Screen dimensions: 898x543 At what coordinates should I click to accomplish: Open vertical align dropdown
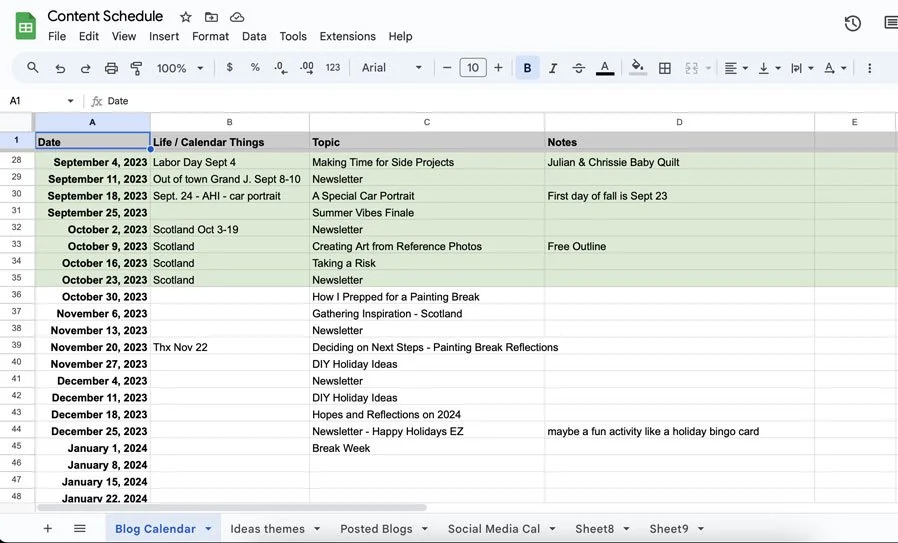[x=769, y=68]
